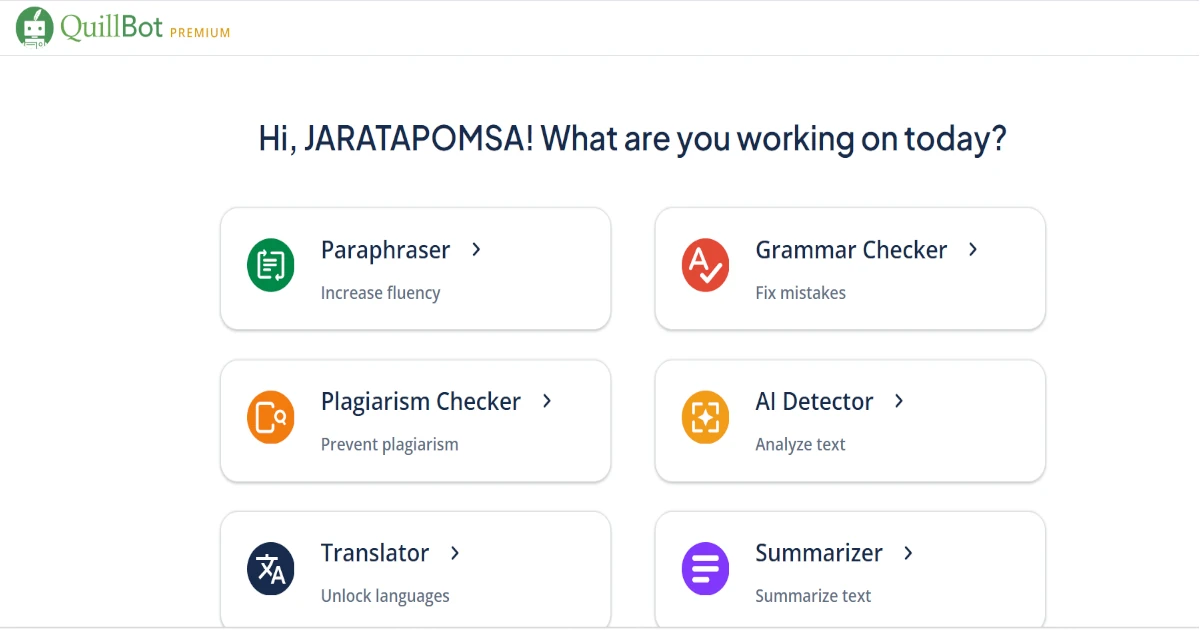Click the chevron next to Translator
1200x630 pixels.
[455, 553]
